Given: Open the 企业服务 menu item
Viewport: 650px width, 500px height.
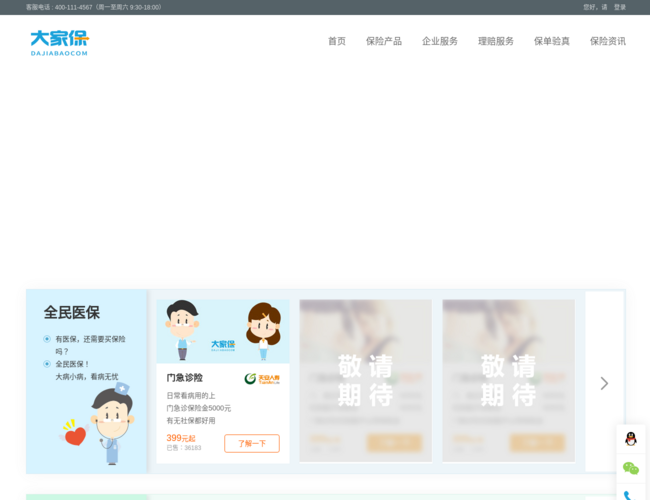Looking at the screenshot, I should click(x=439, y=41).
